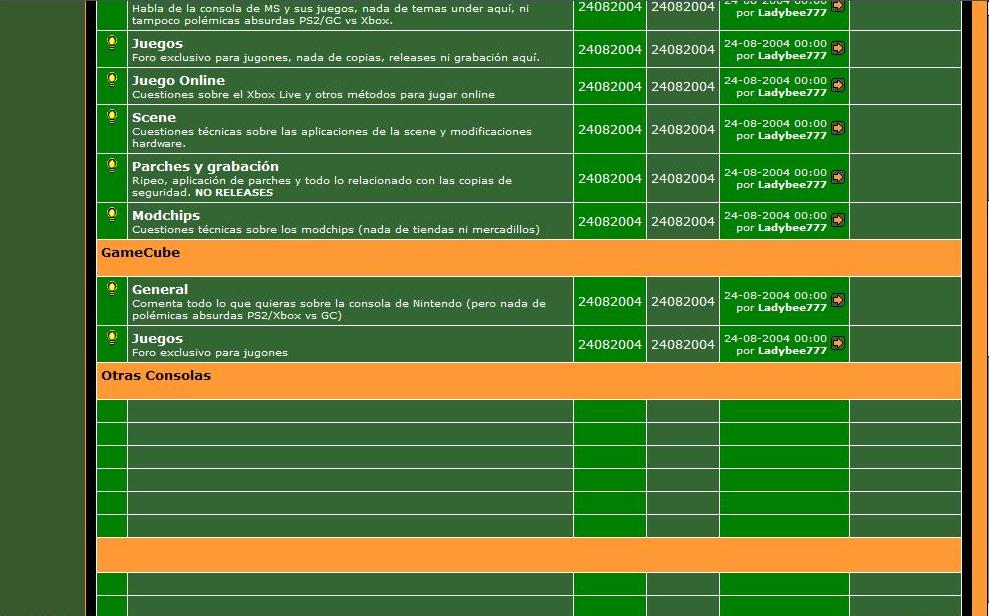Click the light bulb icon beside Scene
The width and height of the screenshot is (989, 616).
pos(112,116)
